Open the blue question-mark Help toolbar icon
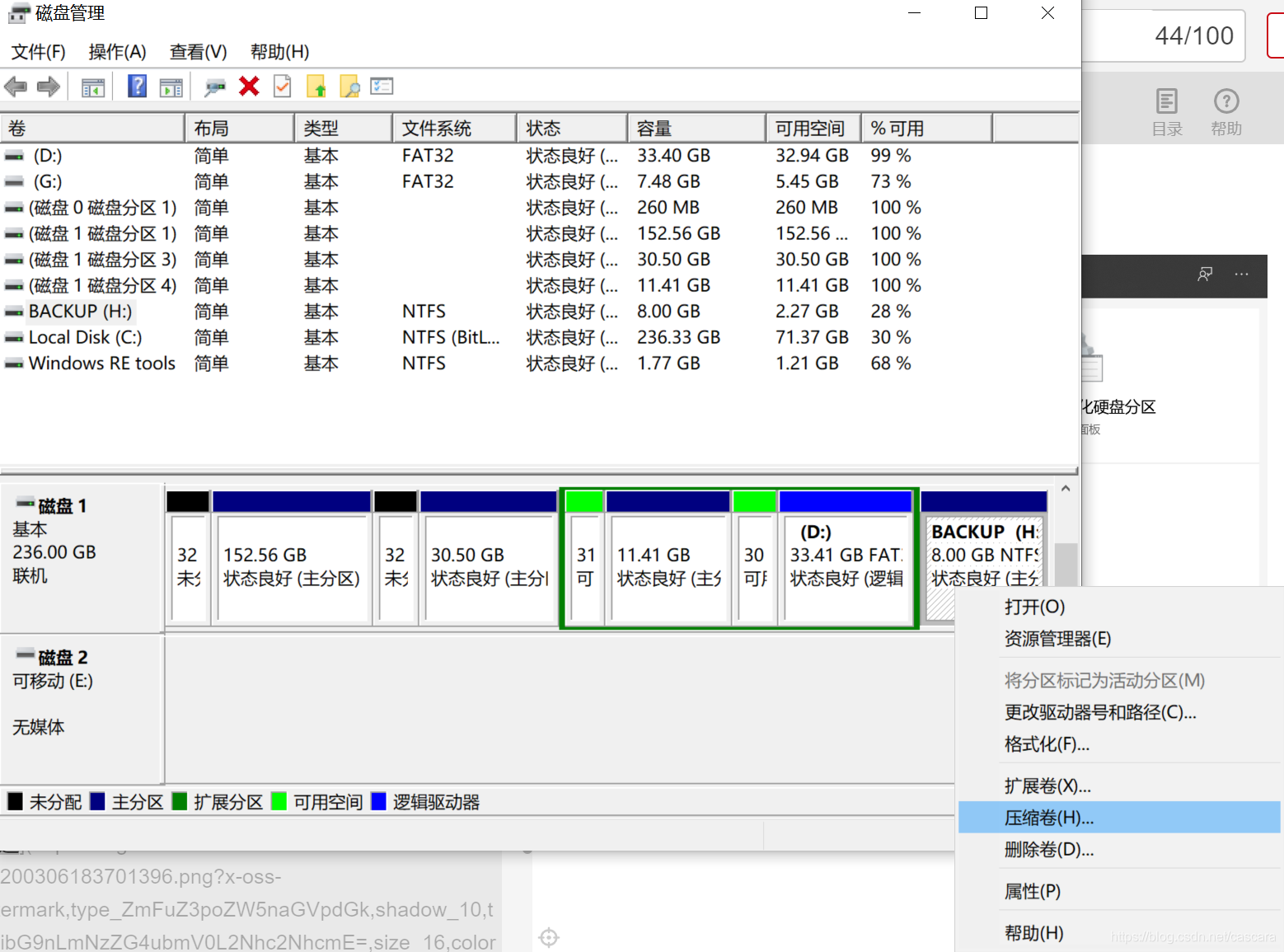1284x952 pixels. click(137, 86)
